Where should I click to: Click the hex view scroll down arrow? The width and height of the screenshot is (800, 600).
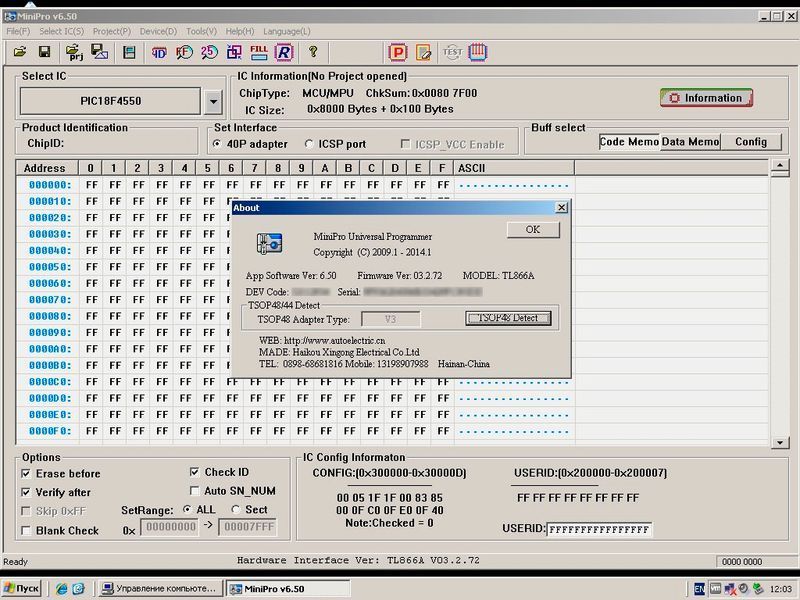coord(780,442)
